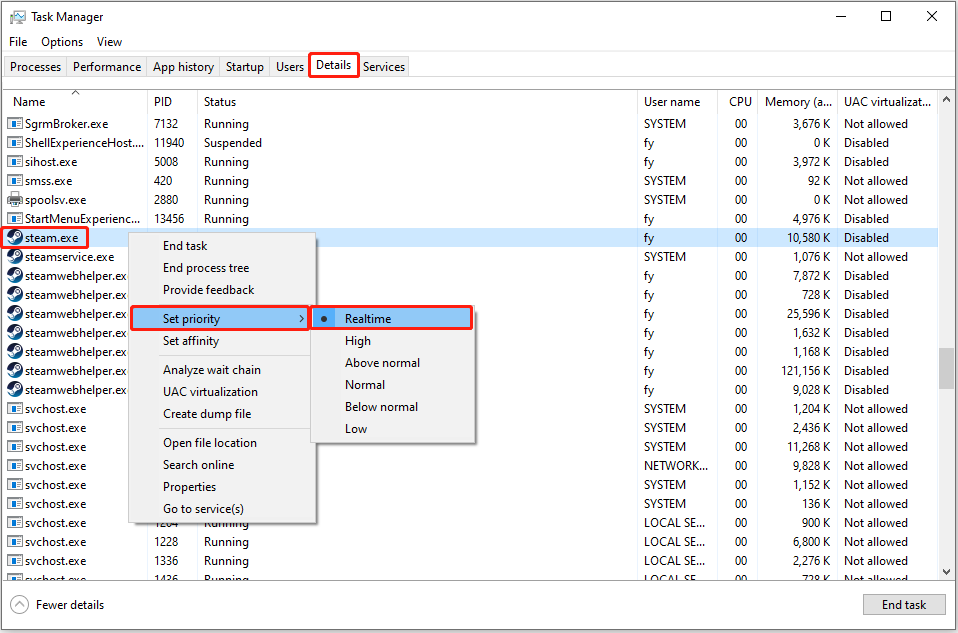Click the steam.exe Steam icon
This screenshot has height=633, width=958.
[x=15, y=238]
